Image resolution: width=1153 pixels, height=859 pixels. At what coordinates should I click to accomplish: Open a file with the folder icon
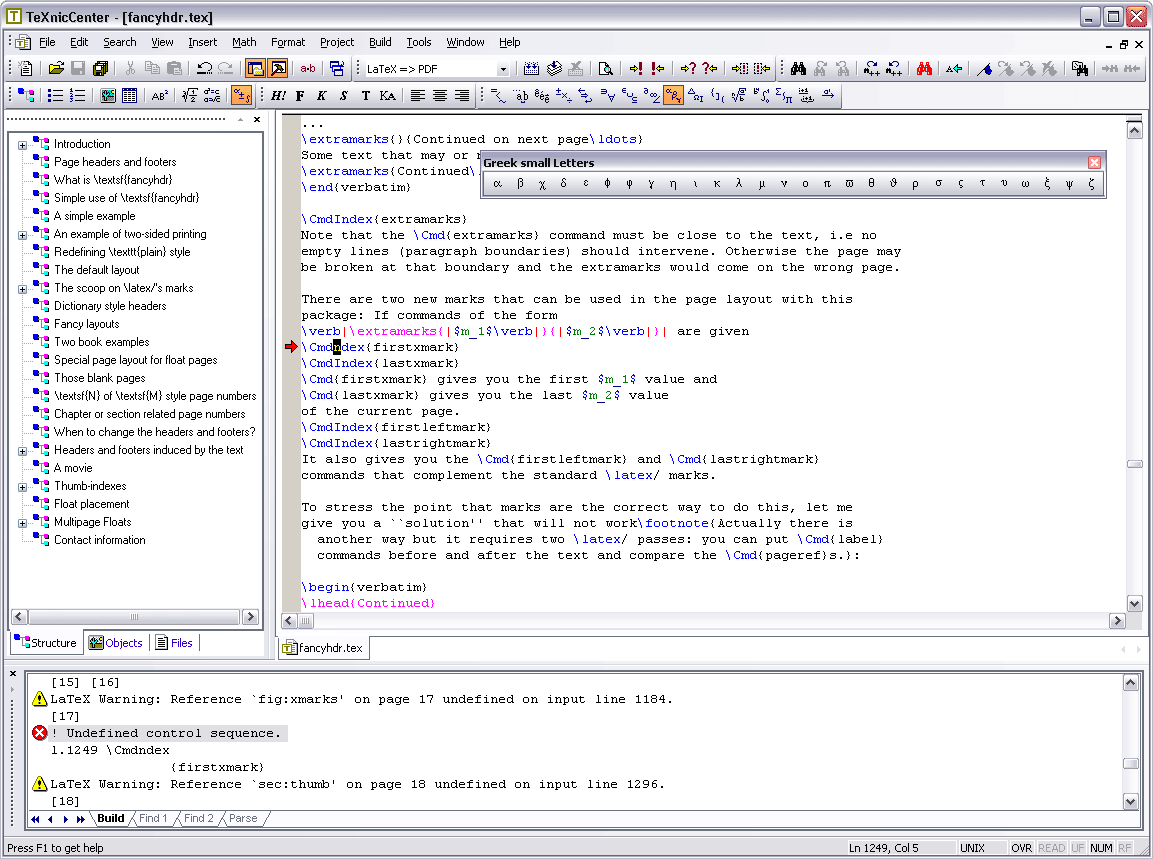tap(56, 69)
